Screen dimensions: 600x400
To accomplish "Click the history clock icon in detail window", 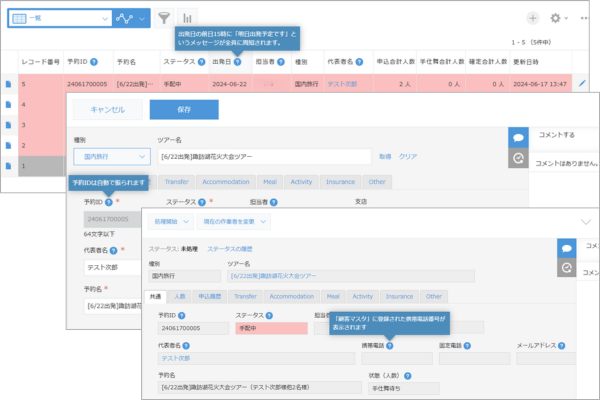I will (567, 268).
